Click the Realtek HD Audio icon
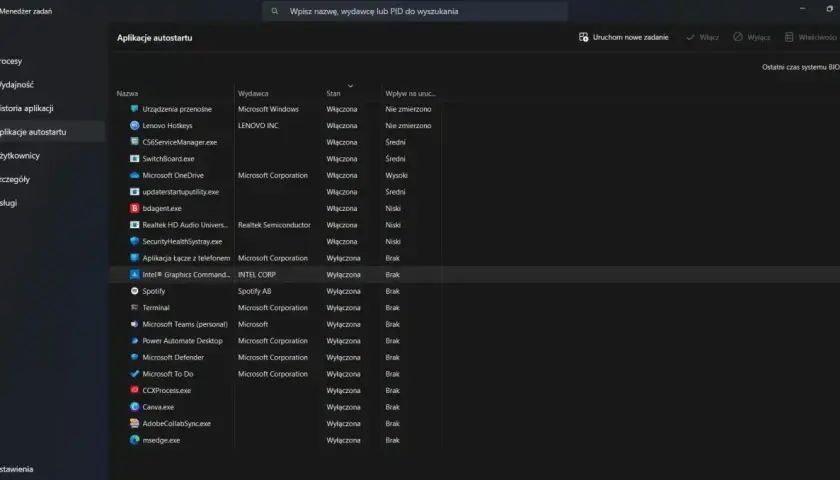The width and height of the screenshot is (840, 480). point(134,225)
